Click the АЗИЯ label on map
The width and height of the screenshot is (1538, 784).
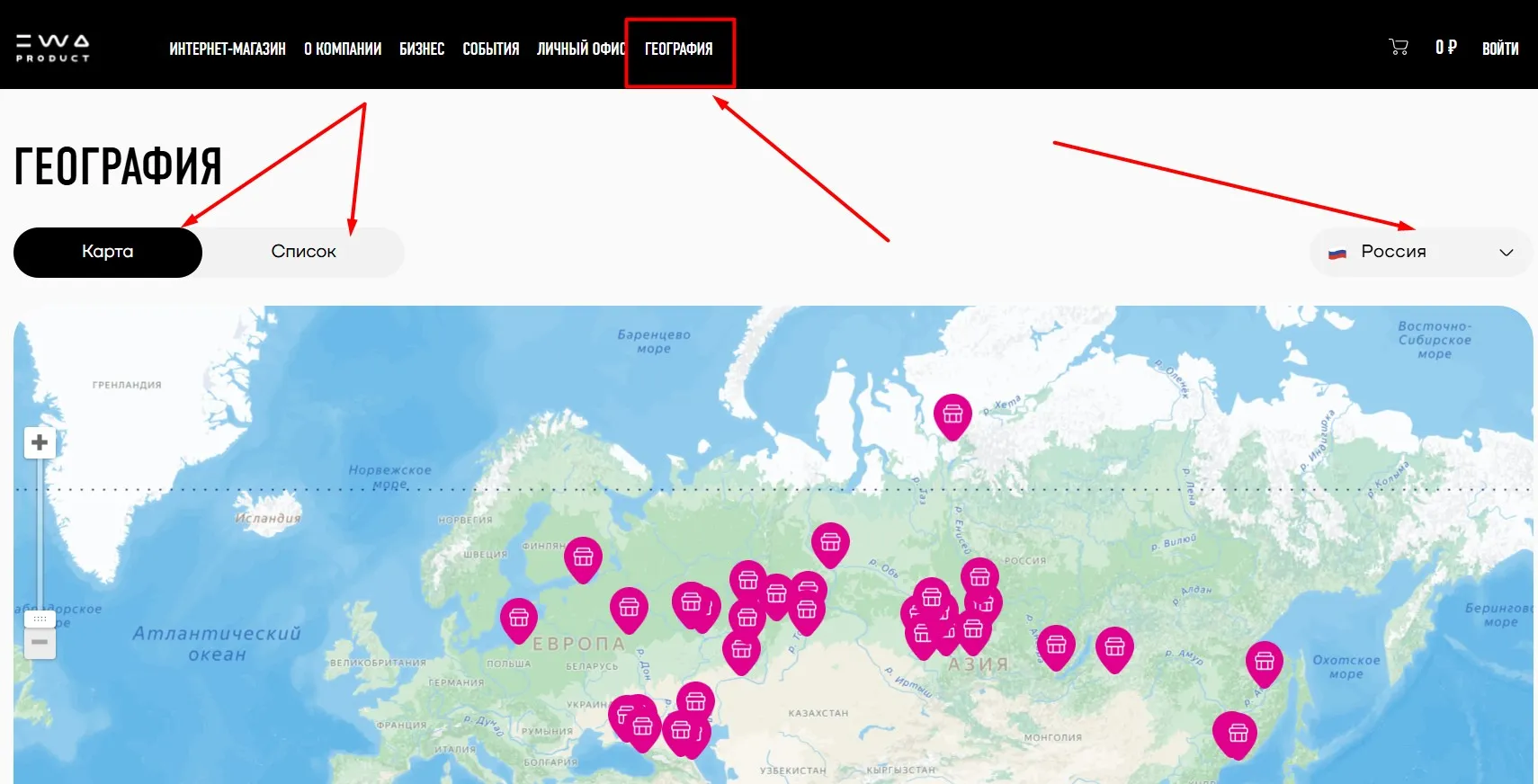tap(979, 664)
